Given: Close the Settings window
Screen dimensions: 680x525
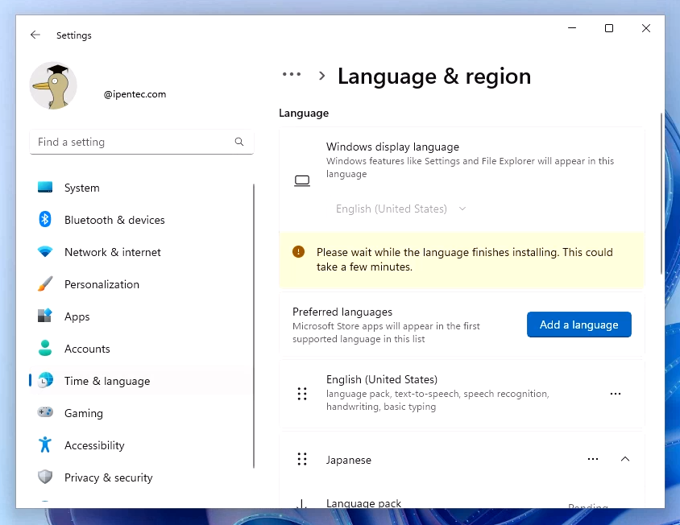Looking at the screenshot, I should [646, 28].
